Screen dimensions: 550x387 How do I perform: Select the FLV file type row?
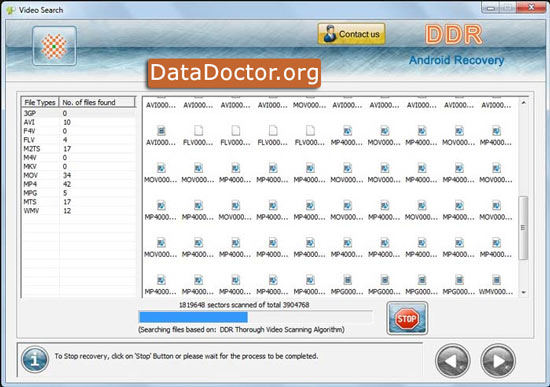79,140
